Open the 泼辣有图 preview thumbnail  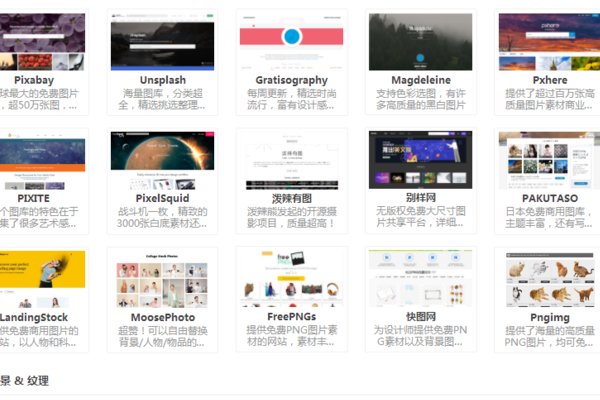pyautogui.click(x=292, y=160)
